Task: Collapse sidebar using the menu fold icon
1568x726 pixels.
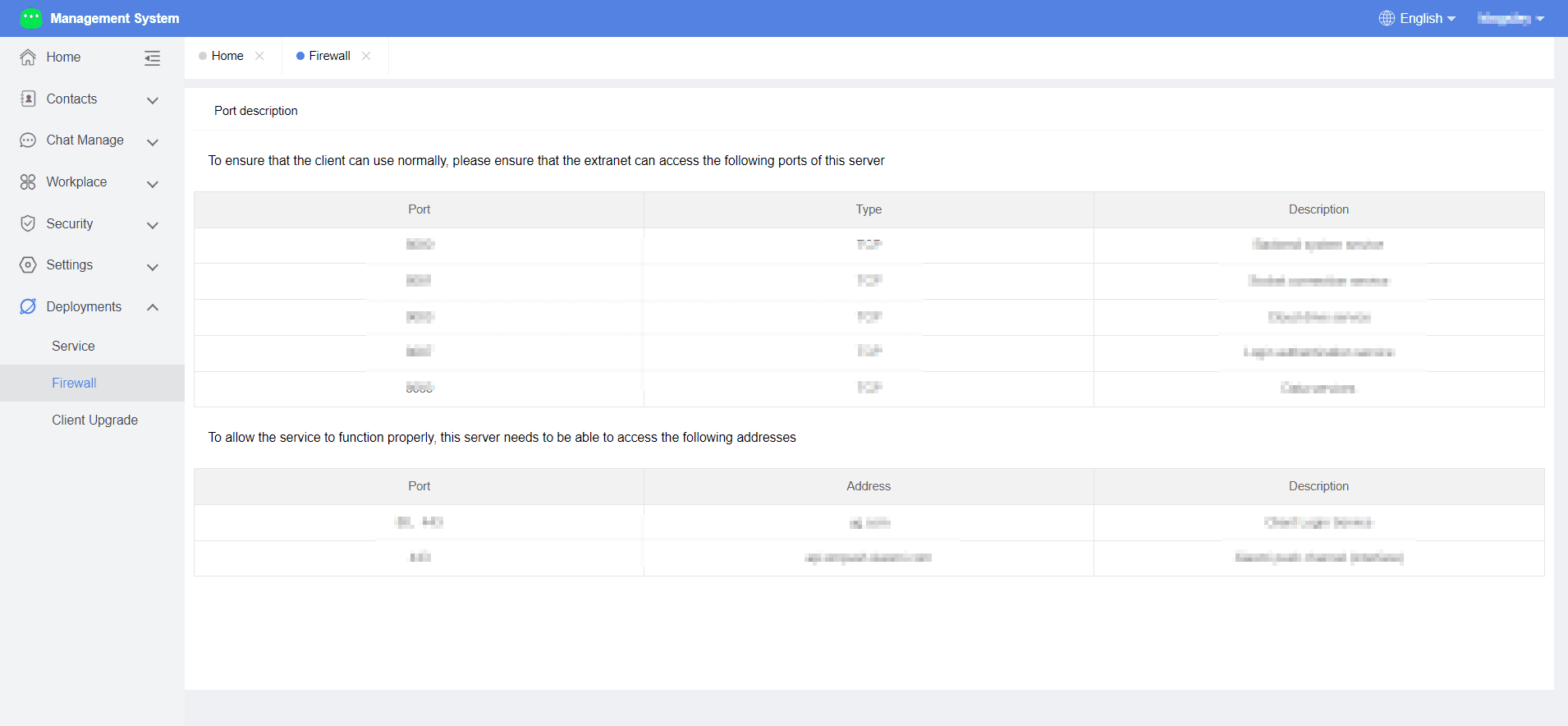Action: [152, 57]
